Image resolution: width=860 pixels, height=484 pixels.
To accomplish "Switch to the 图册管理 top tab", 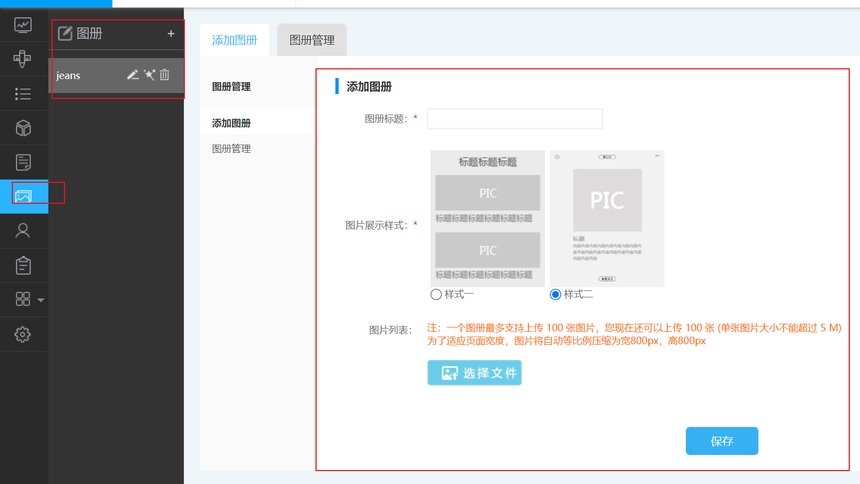I will 312,40.
